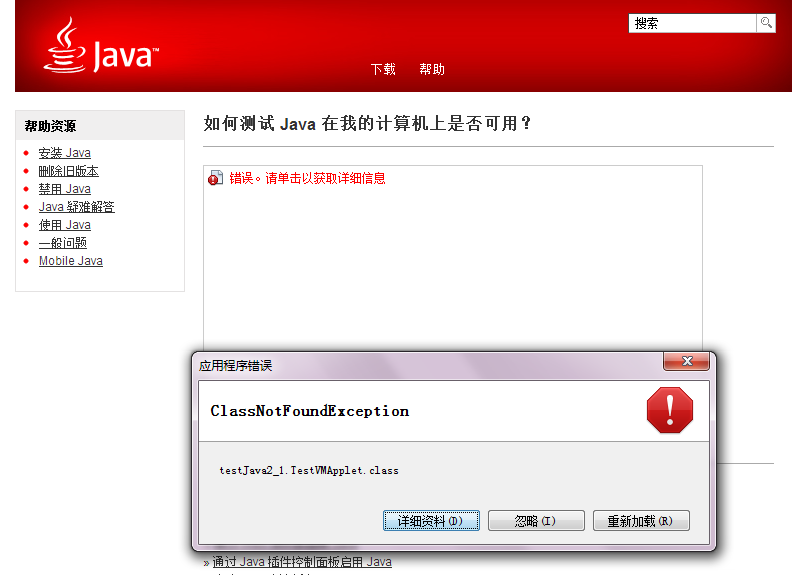Open the 一般问题 link
Viewport: 799px width, 575px height.
click(63, 243)
